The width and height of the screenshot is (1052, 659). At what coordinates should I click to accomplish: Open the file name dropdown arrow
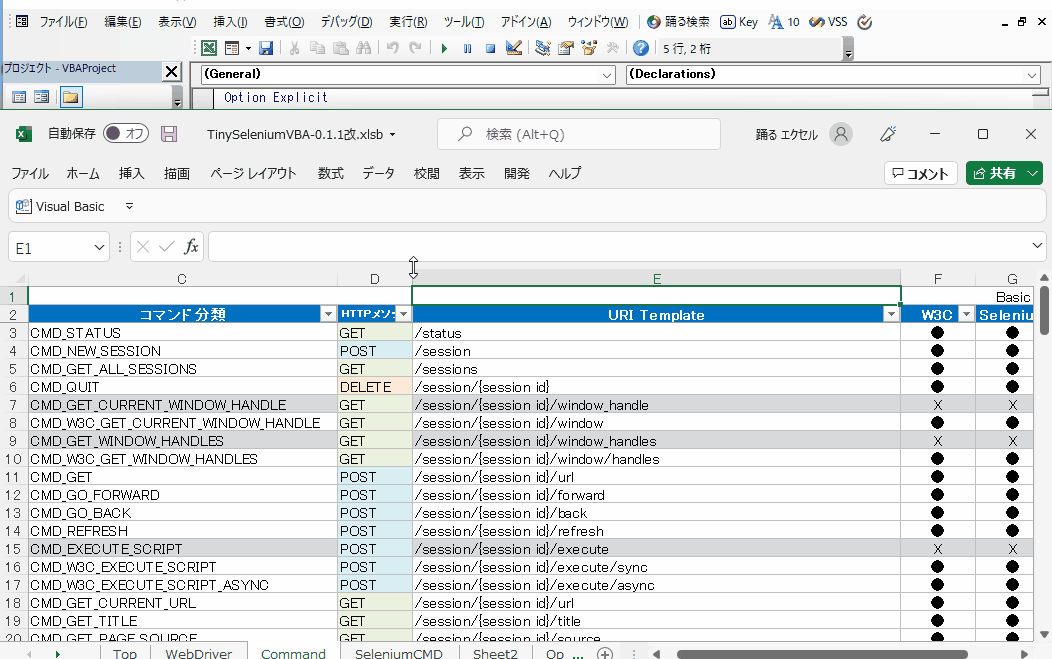pos(392,135)
